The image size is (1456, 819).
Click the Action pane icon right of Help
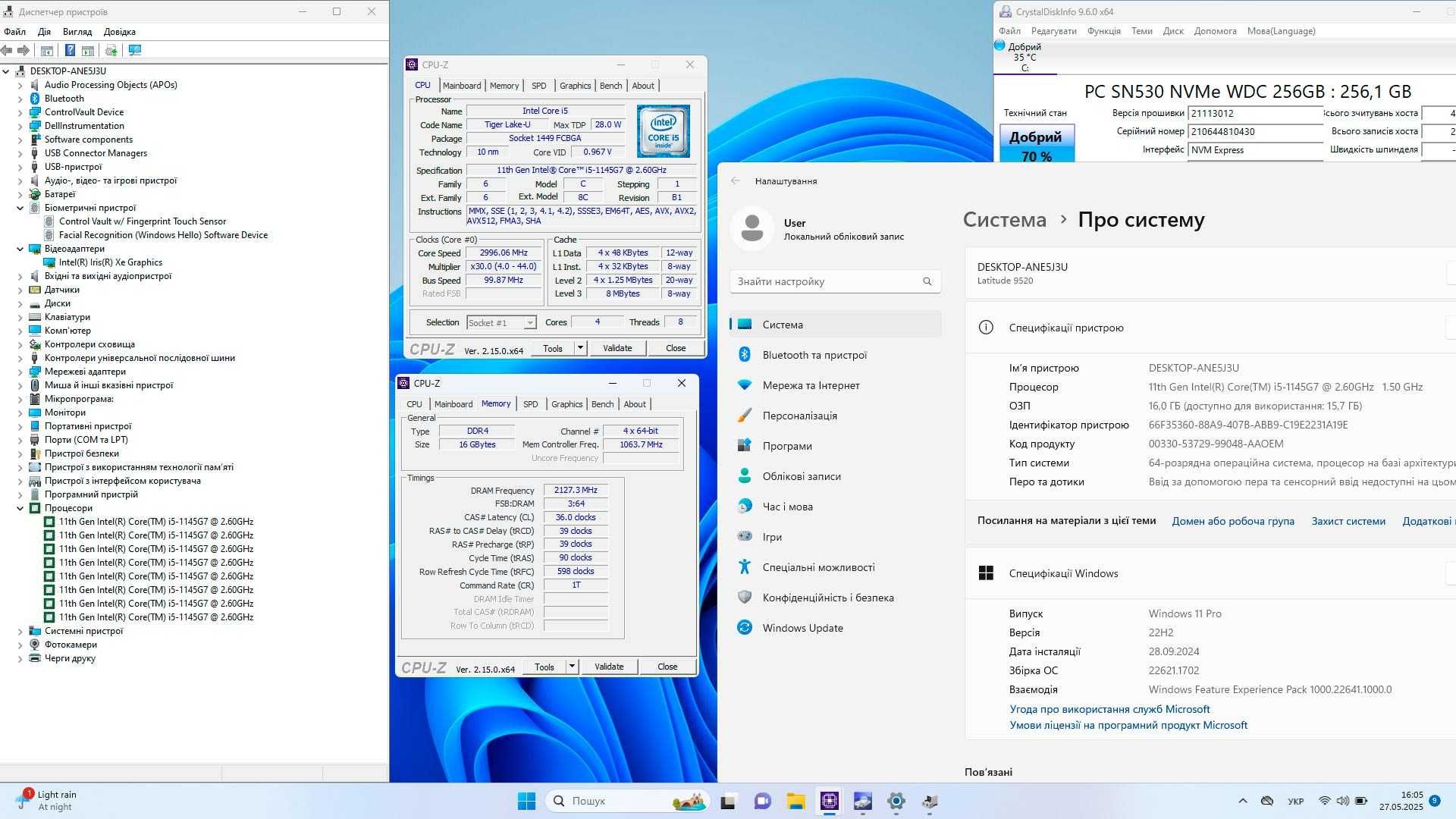(x=88, y=50)
